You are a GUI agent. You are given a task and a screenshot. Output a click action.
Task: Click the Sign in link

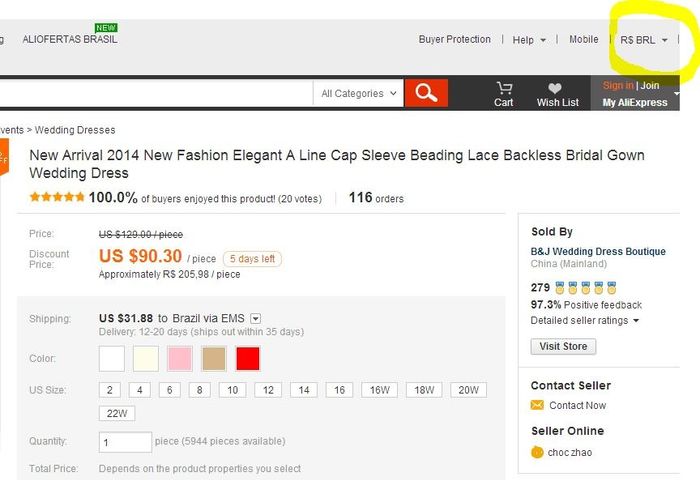(x=618, y=85)
